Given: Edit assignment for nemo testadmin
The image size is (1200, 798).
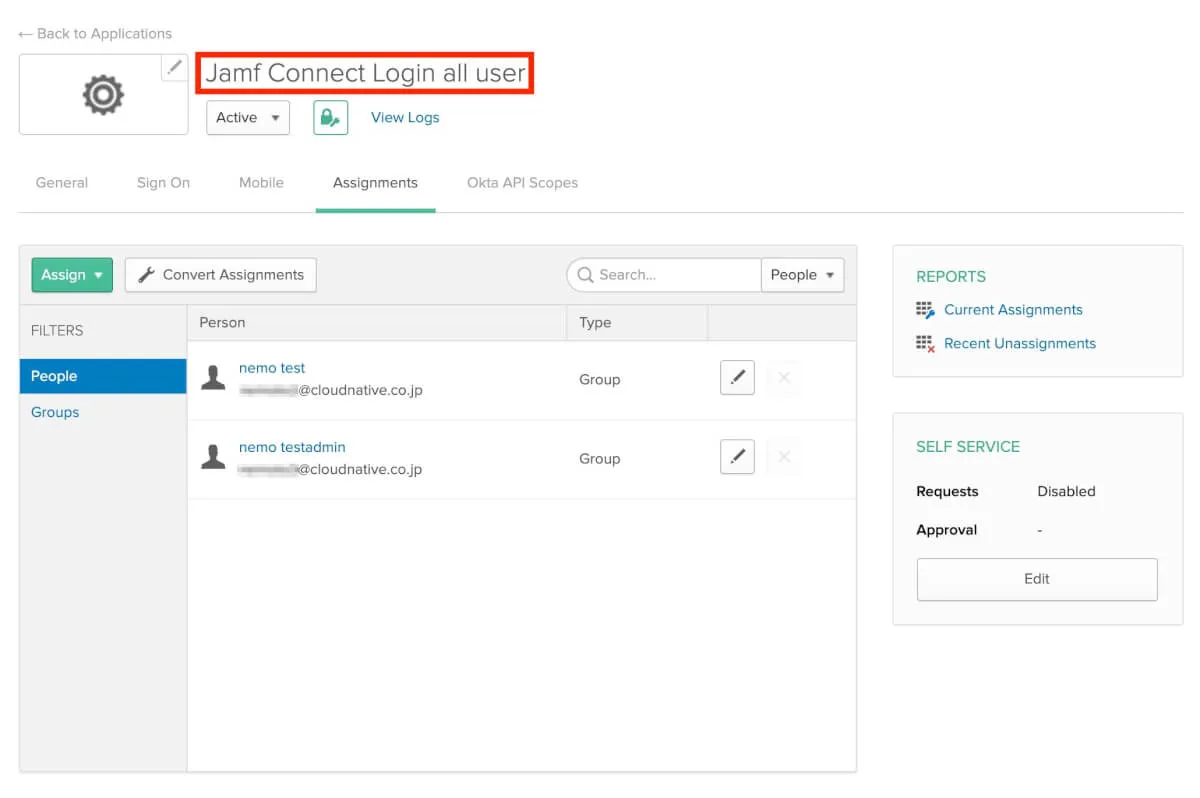Looking at the screenshot, I should point(737,457).
